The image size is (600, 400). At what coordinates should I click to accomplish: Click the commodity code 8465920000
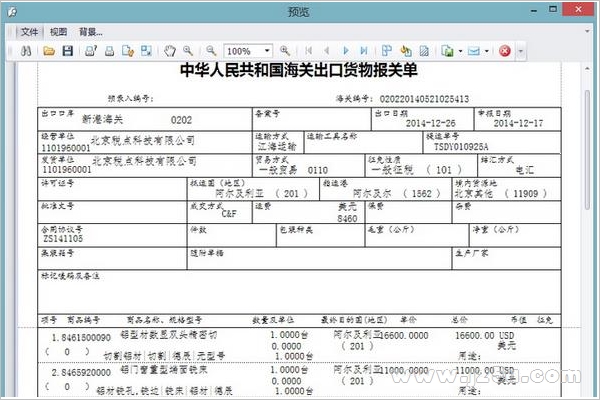point(86,372)
